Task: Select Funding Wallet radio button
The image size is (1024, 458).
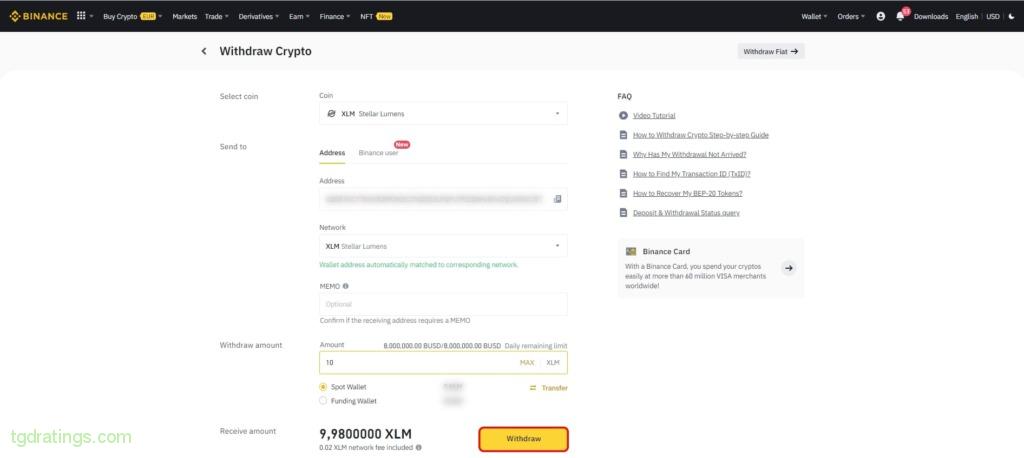Action: pos(323,401)
